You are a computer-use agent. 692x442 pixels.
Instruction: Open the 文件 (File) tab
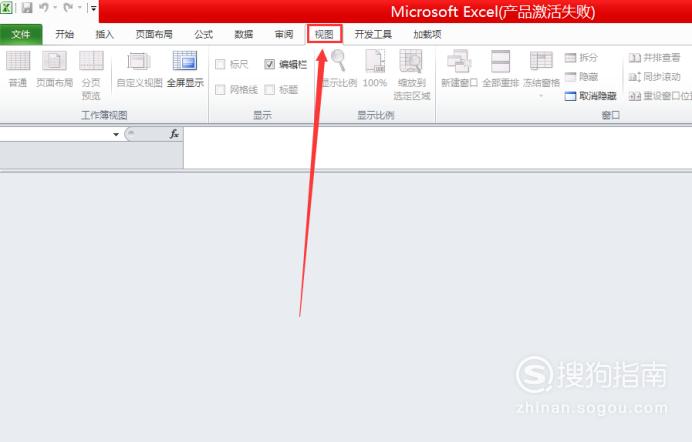21,34
